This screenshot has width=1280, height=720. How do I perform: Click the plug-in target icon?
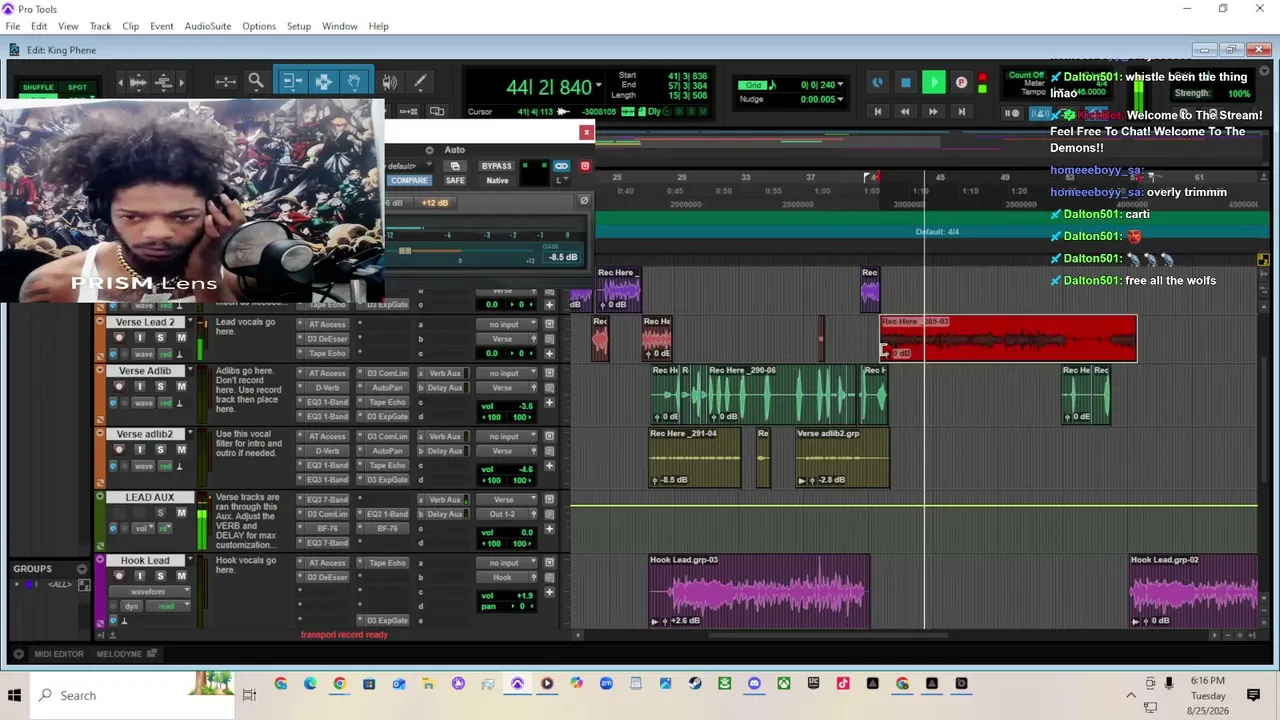585,166
